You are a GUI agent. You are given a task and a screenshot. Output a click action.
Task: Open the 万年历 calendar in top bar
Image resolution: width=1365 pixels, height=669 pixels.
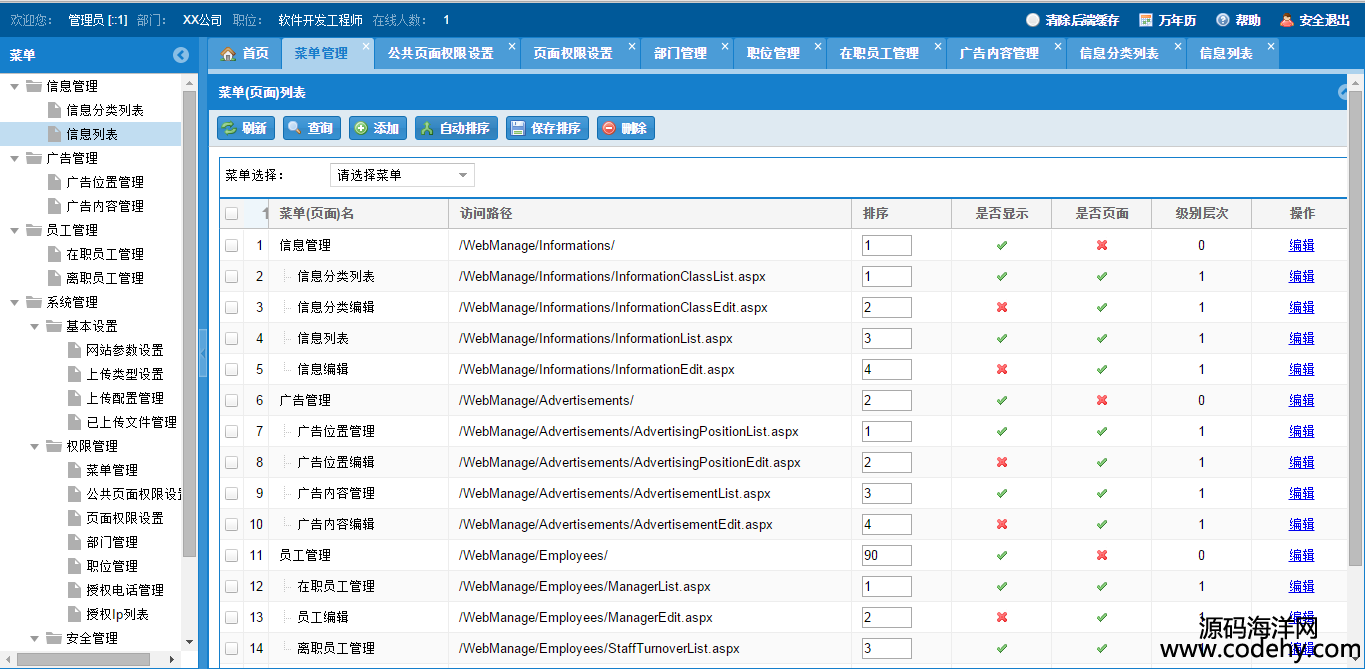point(1167,20)
